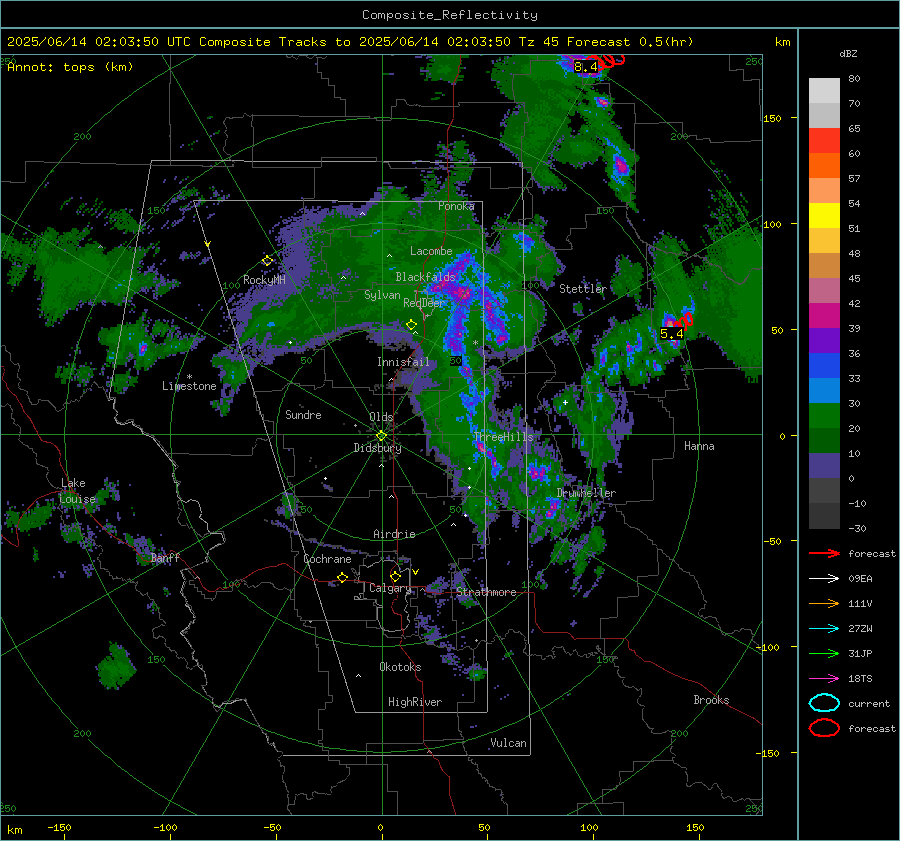900x841 pixels.
Task: Click the Composite_Reflectivity title
Action: [x=449, y=15]
